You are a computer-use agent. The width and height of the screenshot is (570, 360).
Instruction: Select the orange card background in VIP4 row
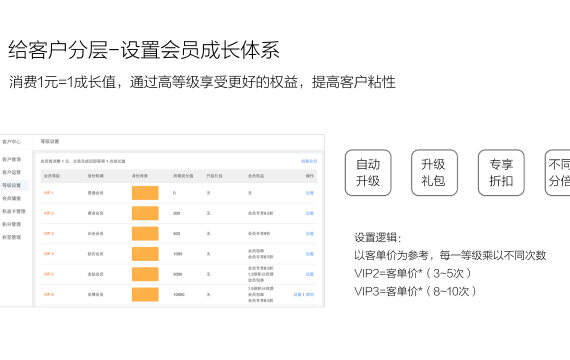tap(145, 254)
